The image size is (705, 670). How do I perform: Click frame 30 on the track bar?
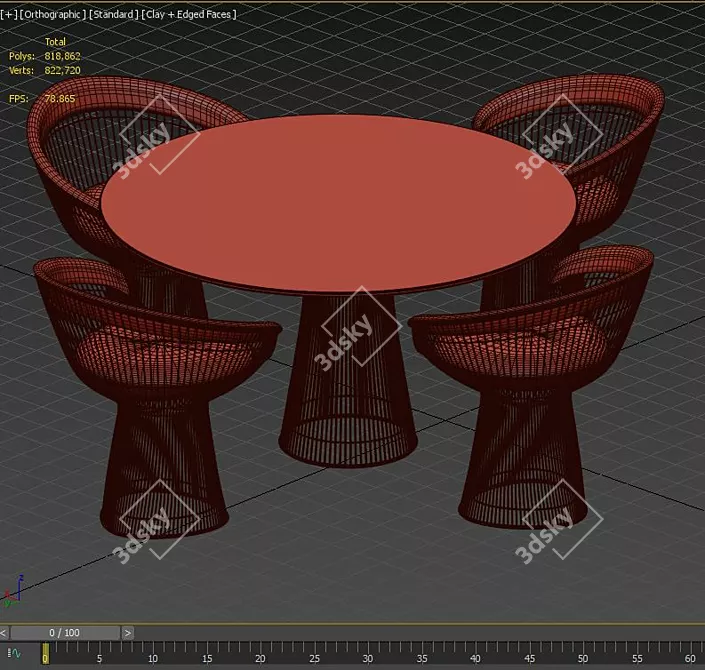click(368, 652)
